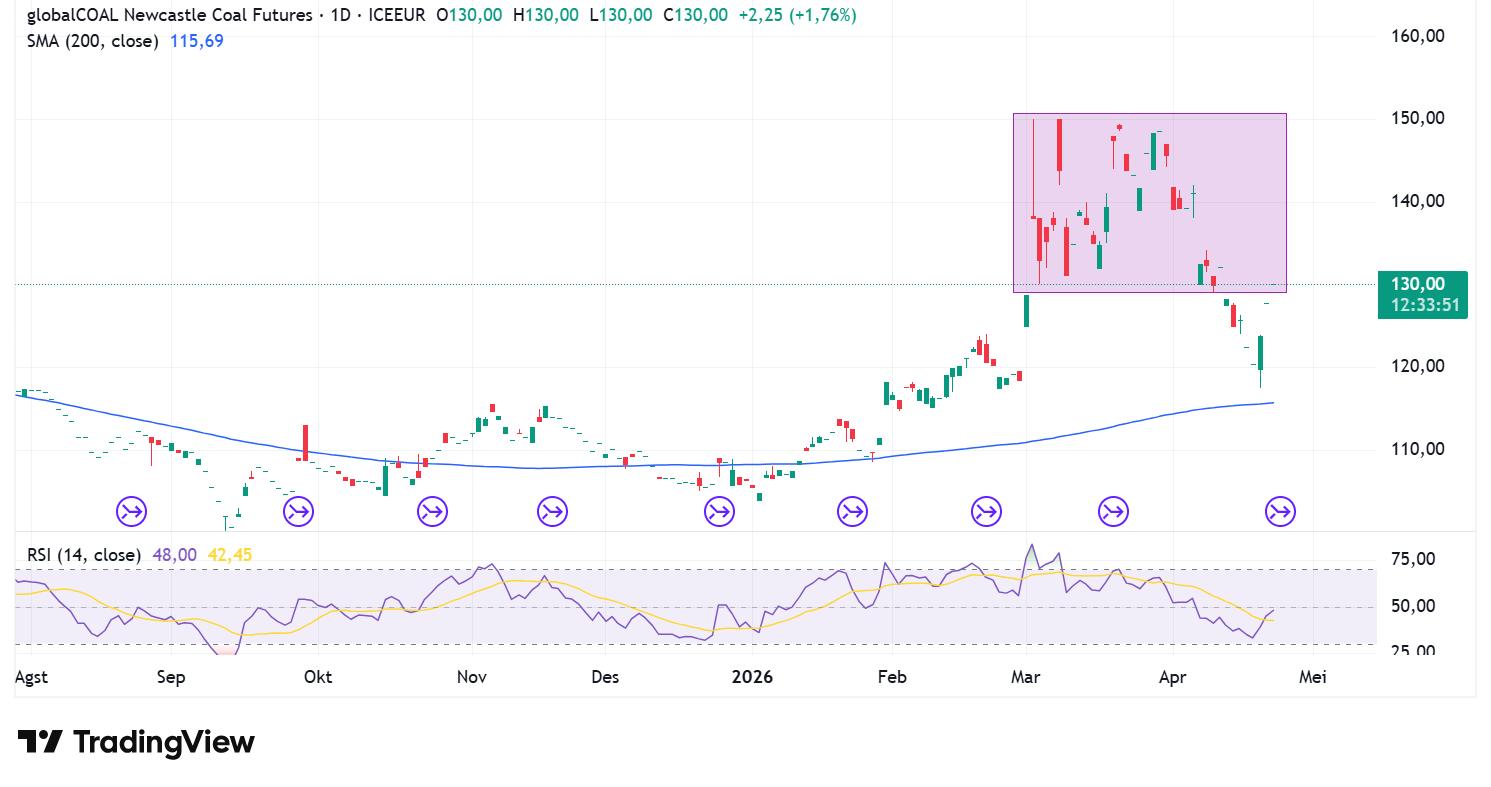This screenshot has width=1491, height=787.
Task: Click the Apr label on the time axis
Action: click(x=1172, y=677)
